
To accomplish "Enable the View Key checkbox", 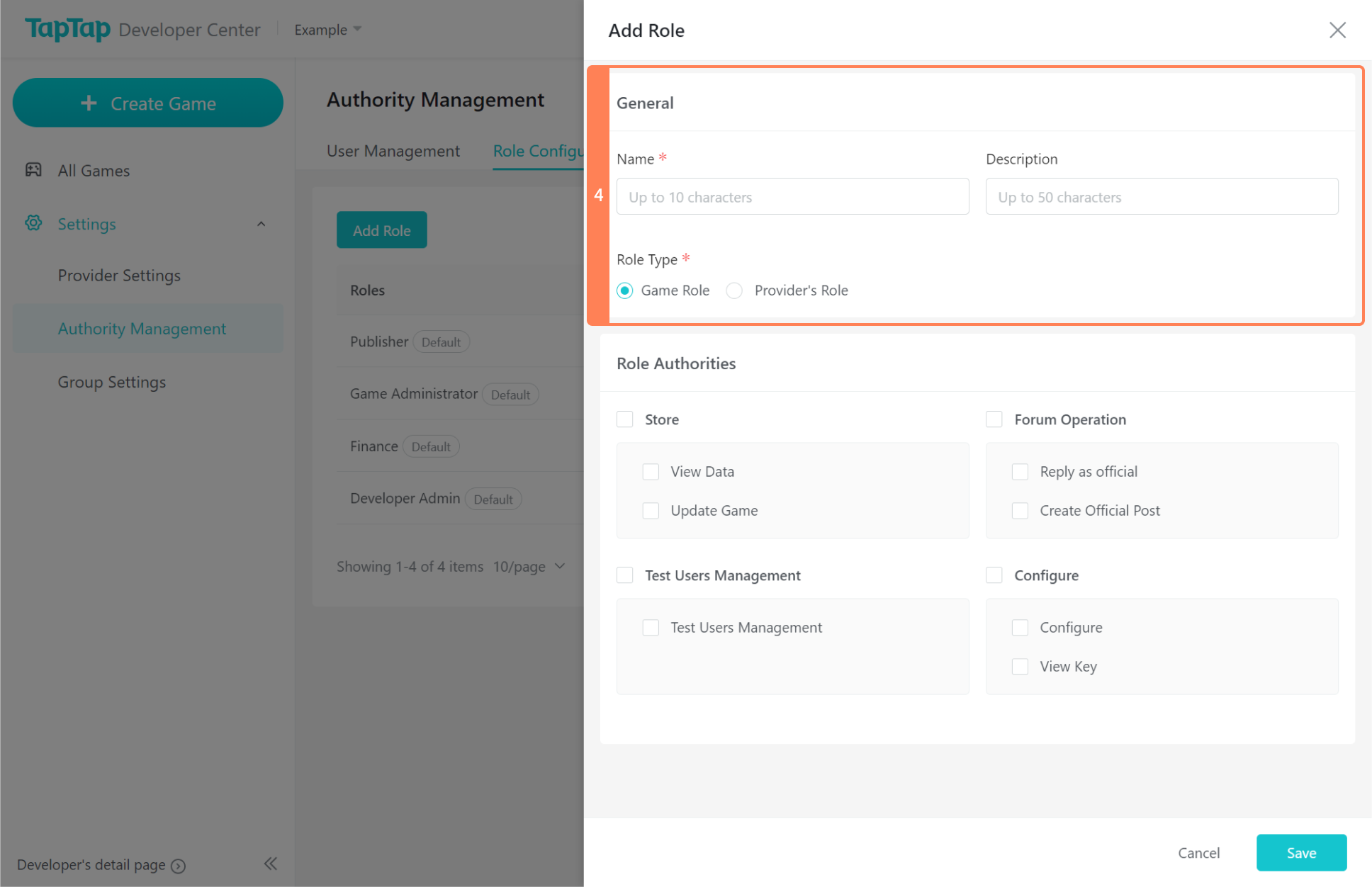I will pos(1020,667).
